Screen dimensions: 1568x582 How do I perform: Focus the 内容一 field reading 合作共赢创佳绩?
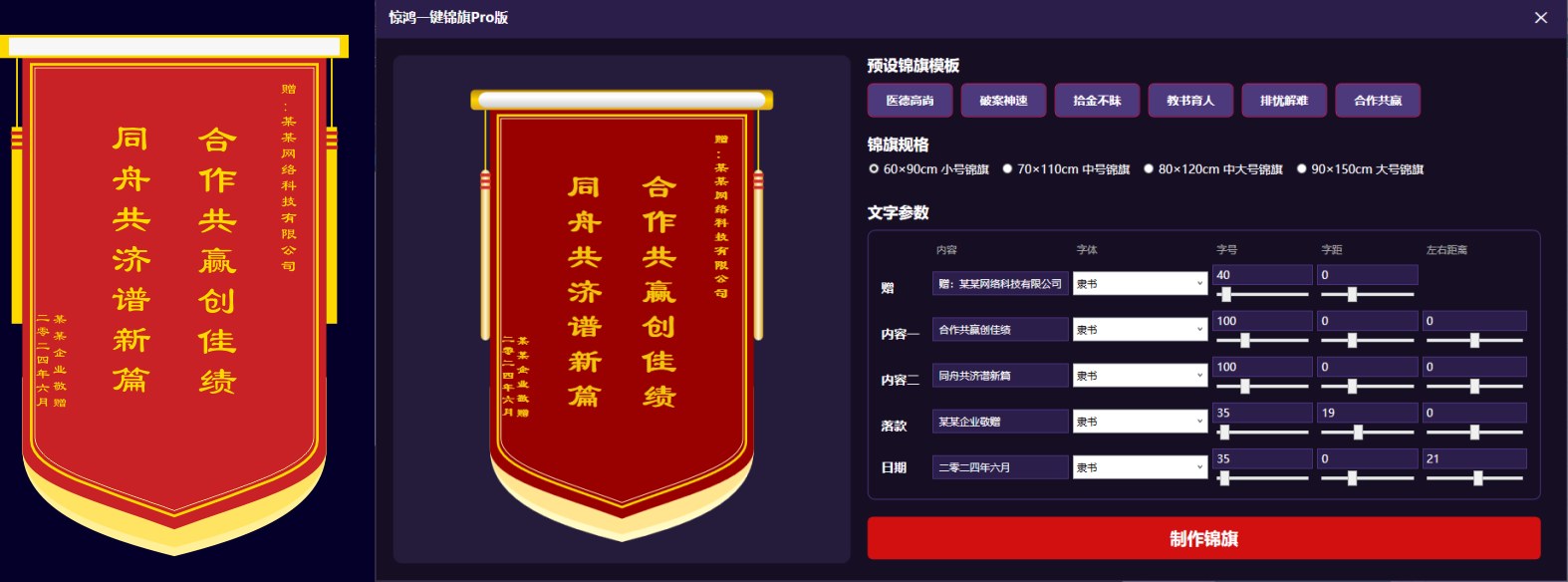1000,330
